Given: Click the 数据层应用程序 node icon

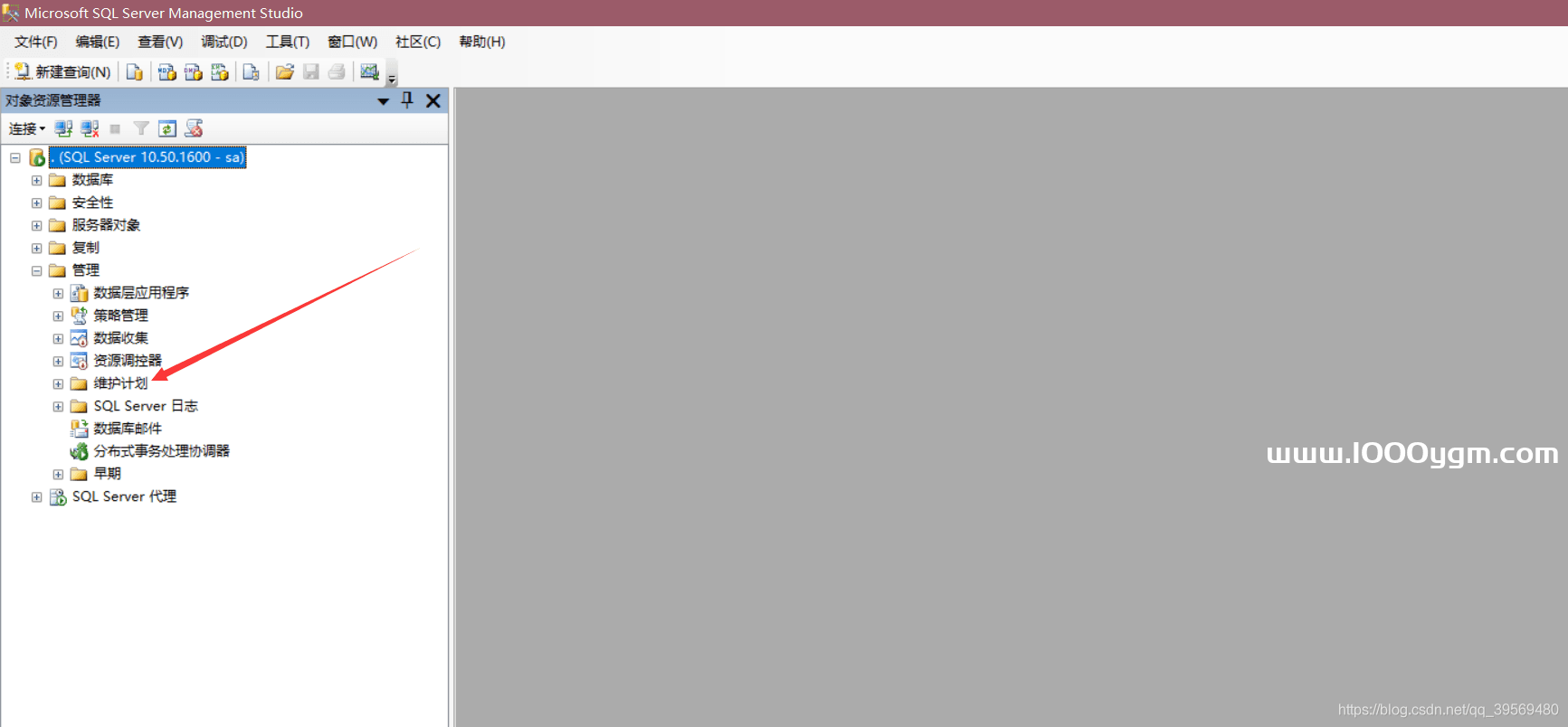Looking at the screenshot, I should [79, 293].
